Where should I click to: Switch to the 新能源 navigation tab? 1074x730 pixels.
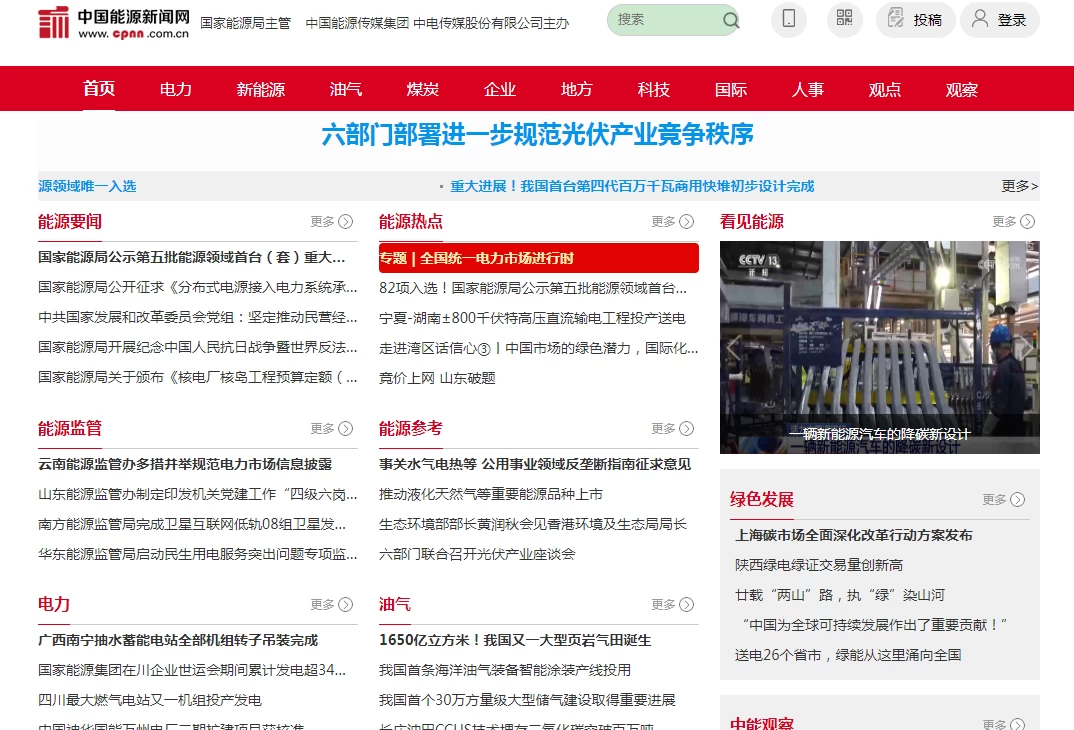(260, 89)
